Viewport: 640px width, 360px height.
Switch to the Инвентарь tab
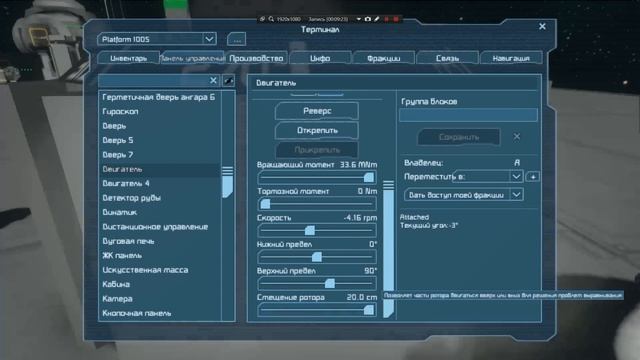pyautogui.click(x=129, y=58)
